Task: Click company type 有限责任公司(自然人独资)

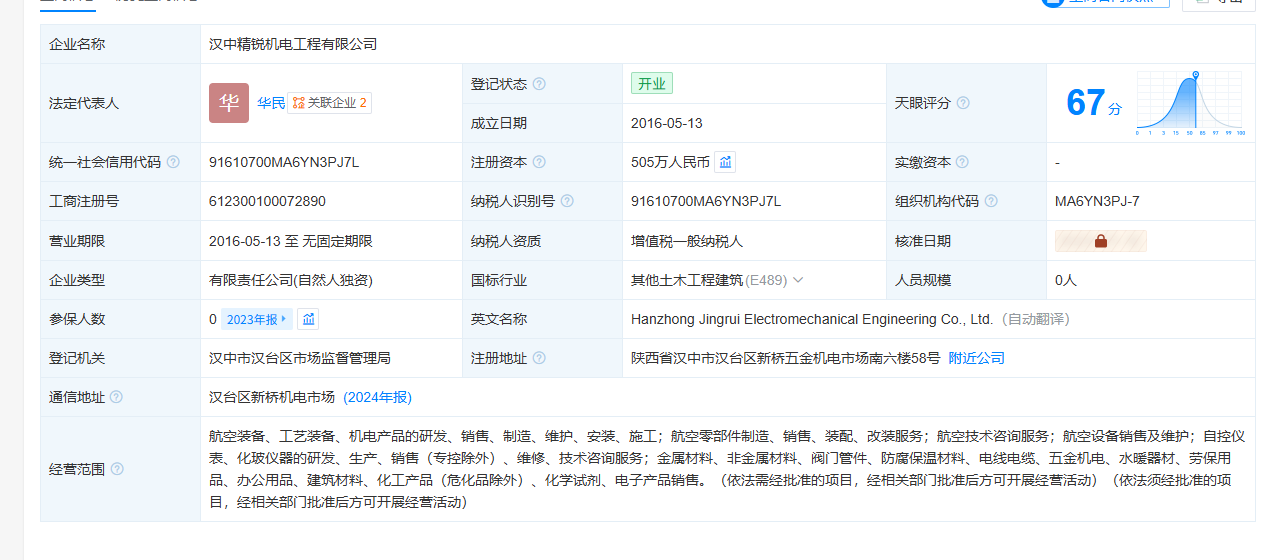Action: (x=291, y=280)
